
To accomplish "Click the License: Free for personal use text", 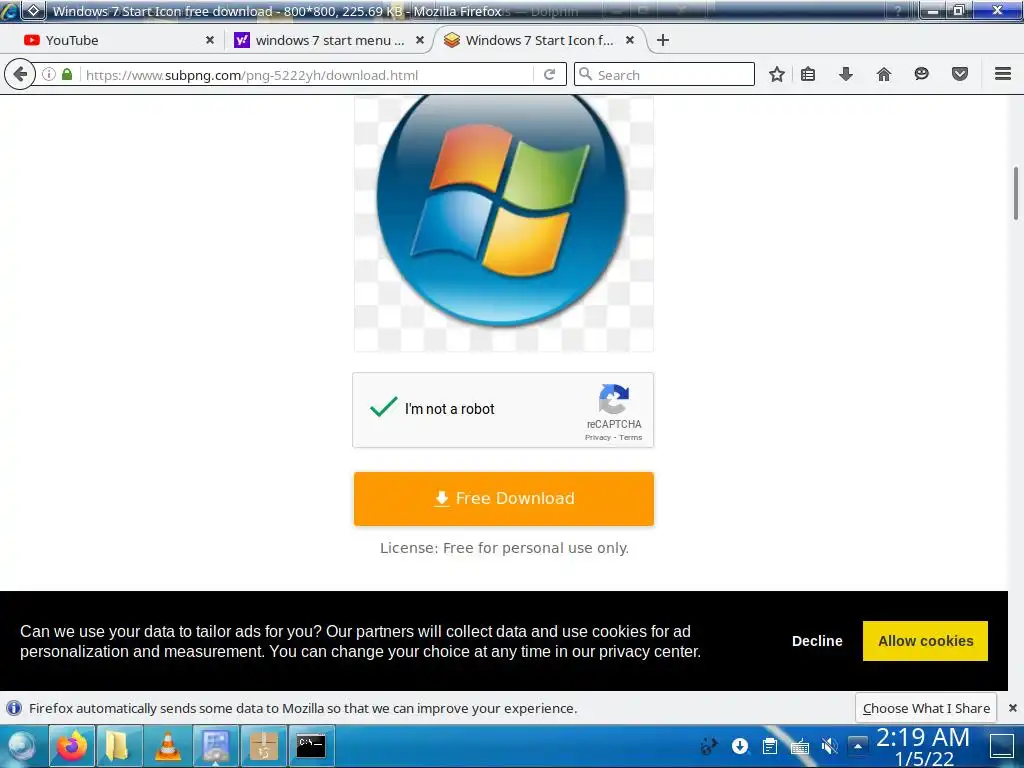I will point(504,548).
